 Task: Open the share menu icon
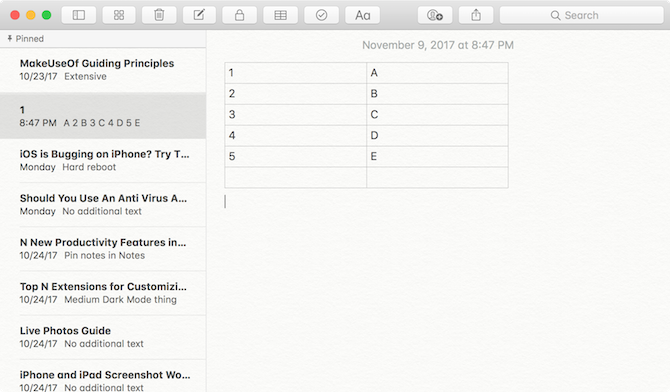pyautogui.click(x=476, y=15)
